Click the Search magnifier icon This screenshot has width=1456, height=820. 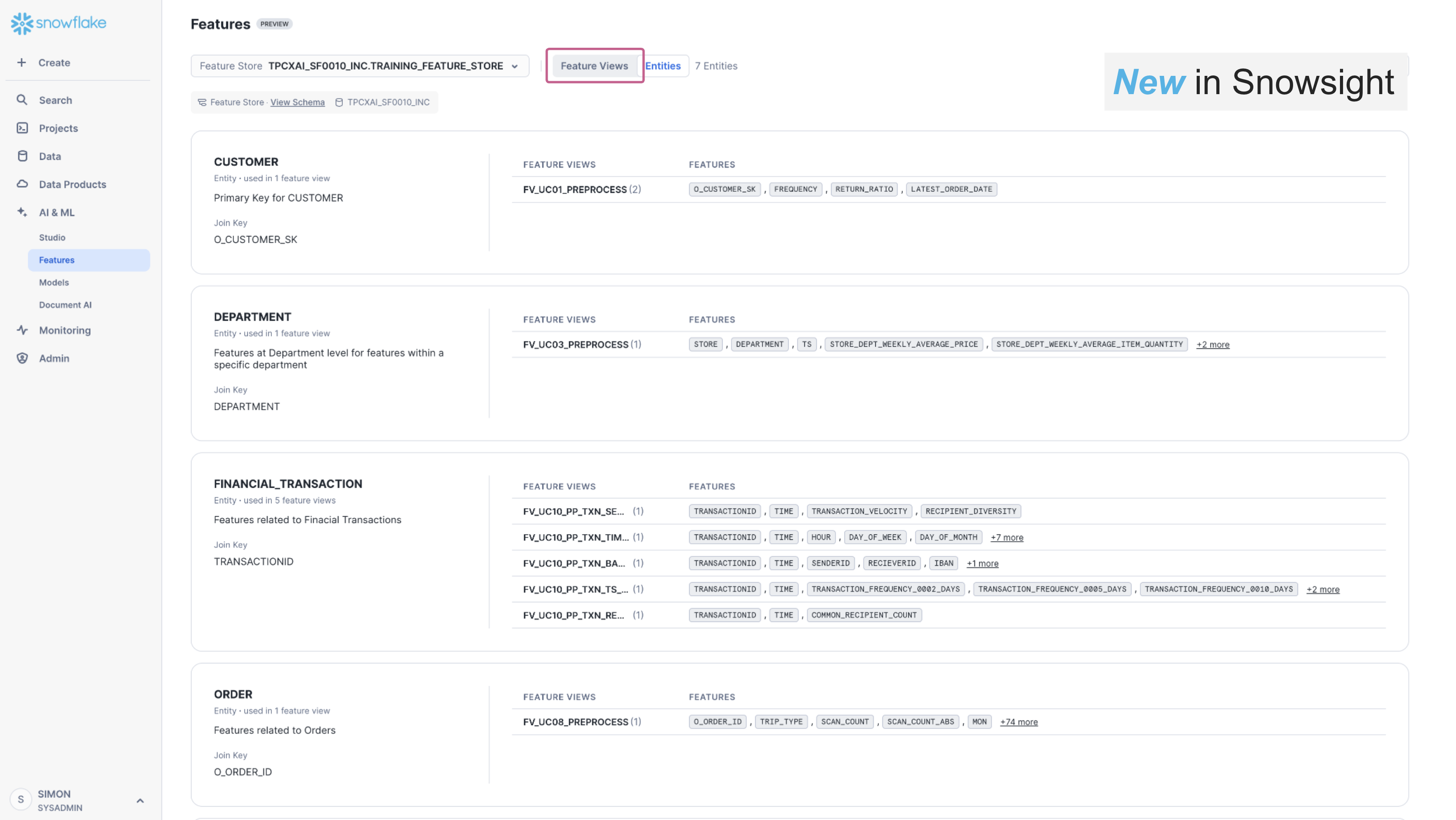(22, 100)
